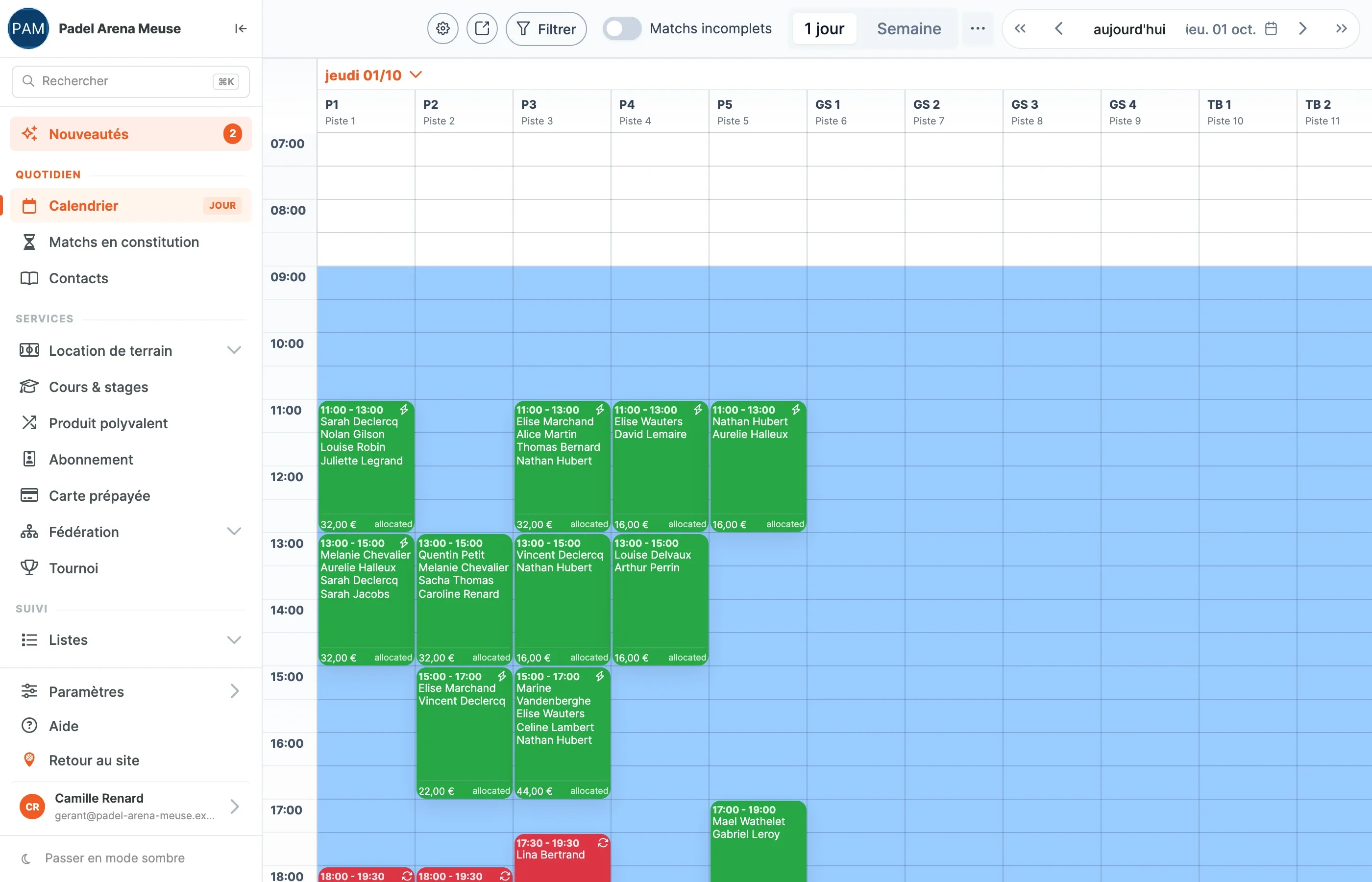Screen dimensions: 1372x882
Task: Open Camille Renard account menu
Action: click(130, 807)
